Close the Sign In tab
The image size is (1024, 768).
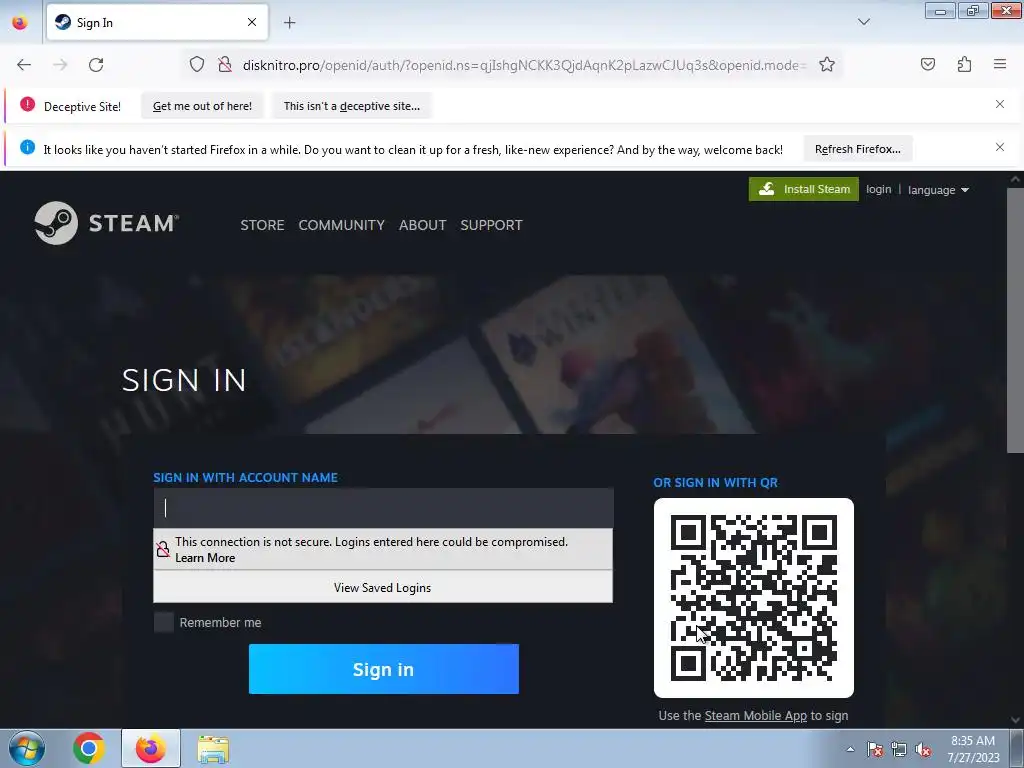[x=252, y=22]
